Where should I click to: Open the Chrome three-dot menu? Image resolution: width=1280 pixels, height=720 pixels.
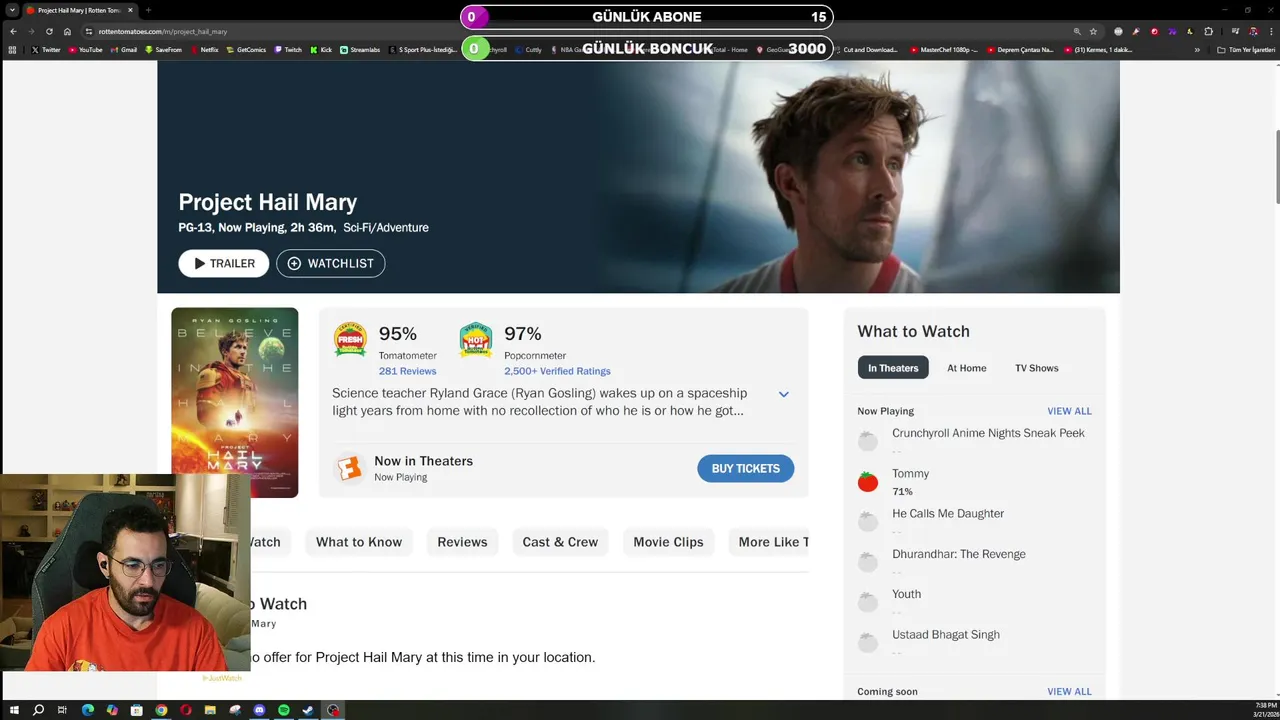(1270, 31)
